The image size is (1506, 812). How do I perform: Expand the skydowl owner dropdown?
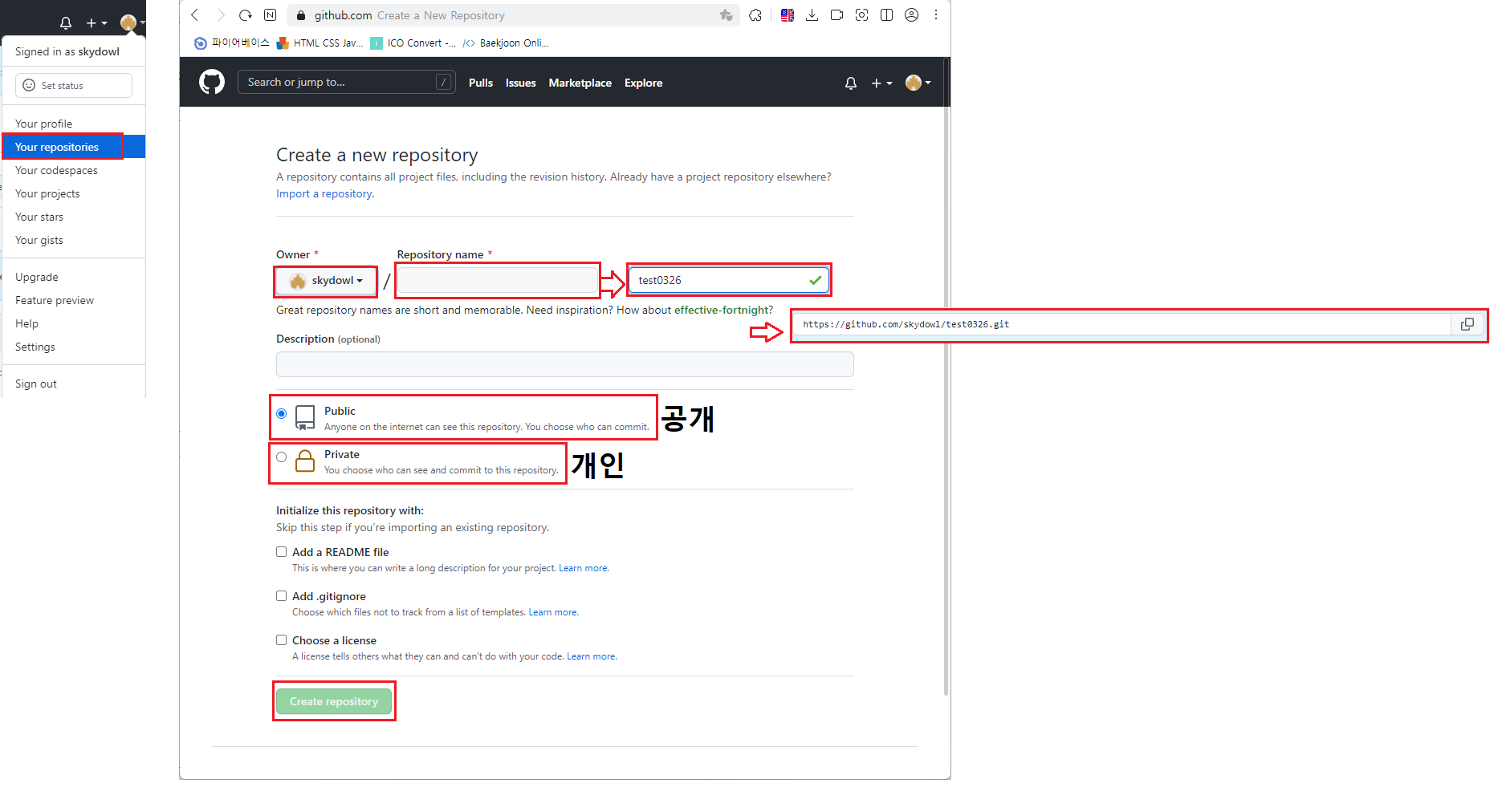tap(325, 281)
